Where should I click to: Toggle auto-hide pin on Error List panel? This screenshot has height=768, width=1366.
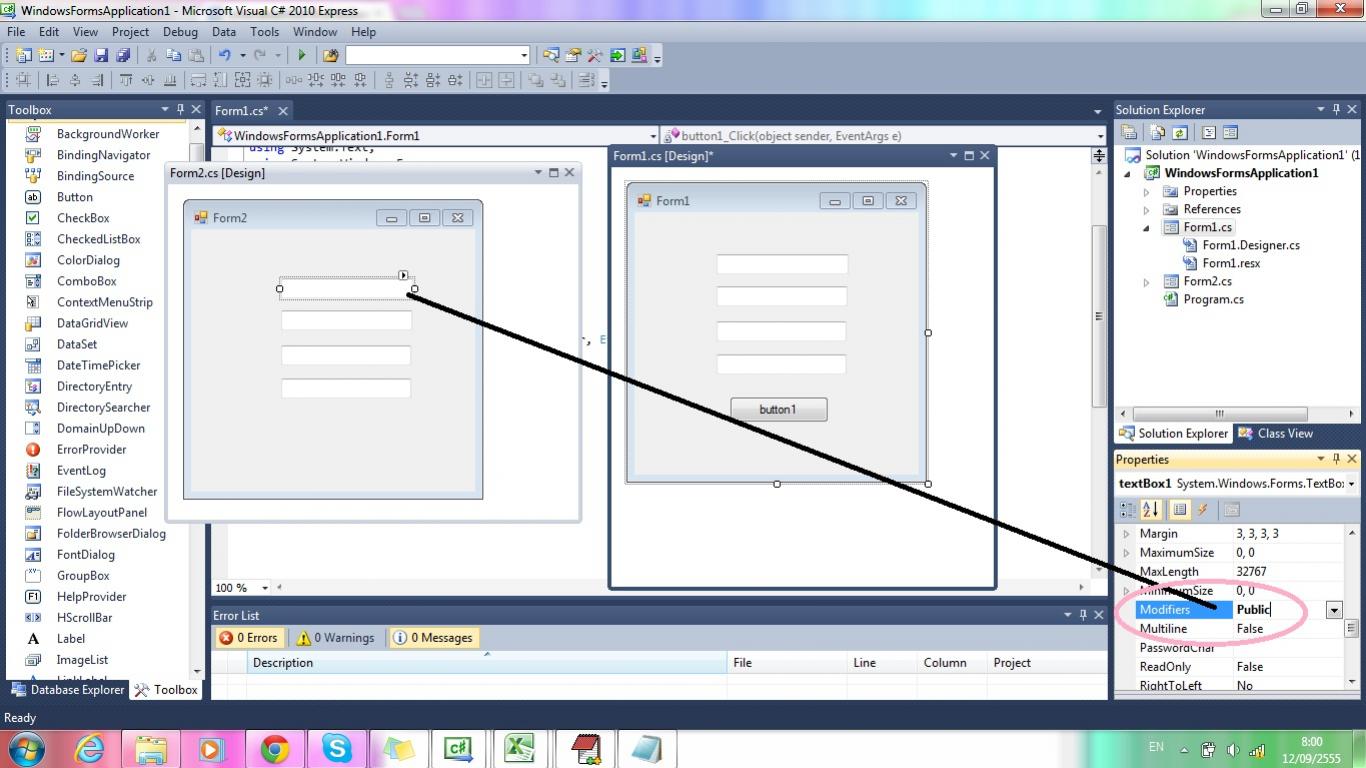[x=1083, y=615]
